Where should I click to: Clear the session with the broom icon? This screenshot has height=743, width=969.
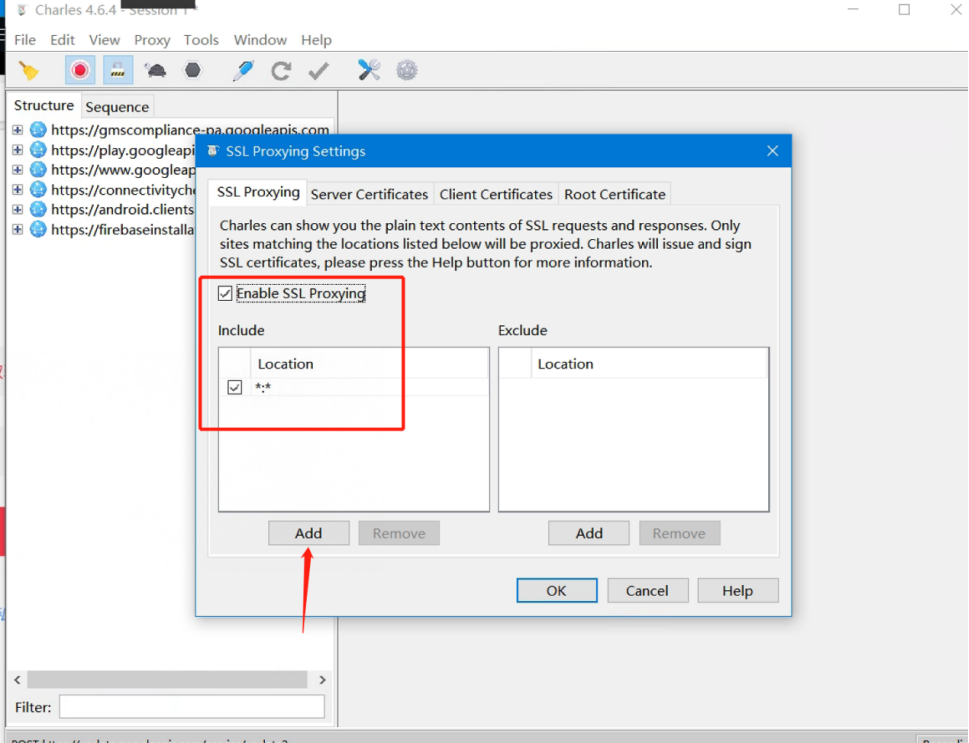click(28, 70)
